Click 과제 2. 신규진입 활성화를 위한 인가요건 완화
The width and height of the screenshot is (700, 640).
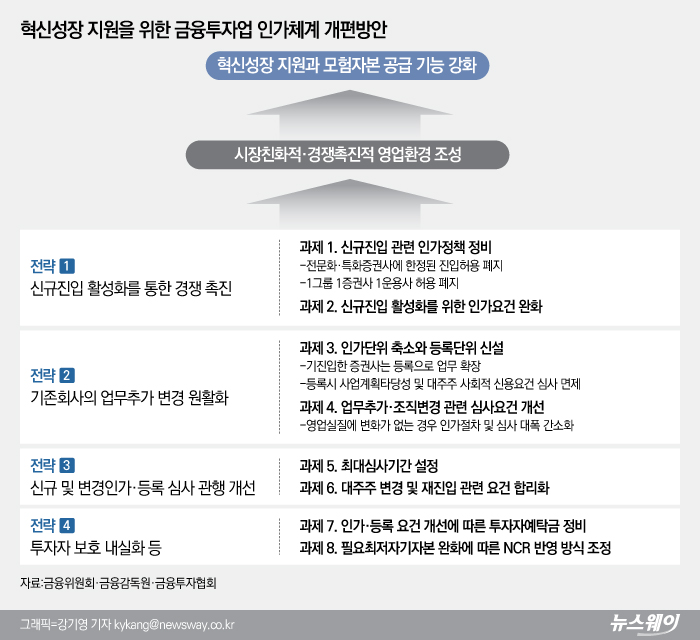[x=421, y=306]
